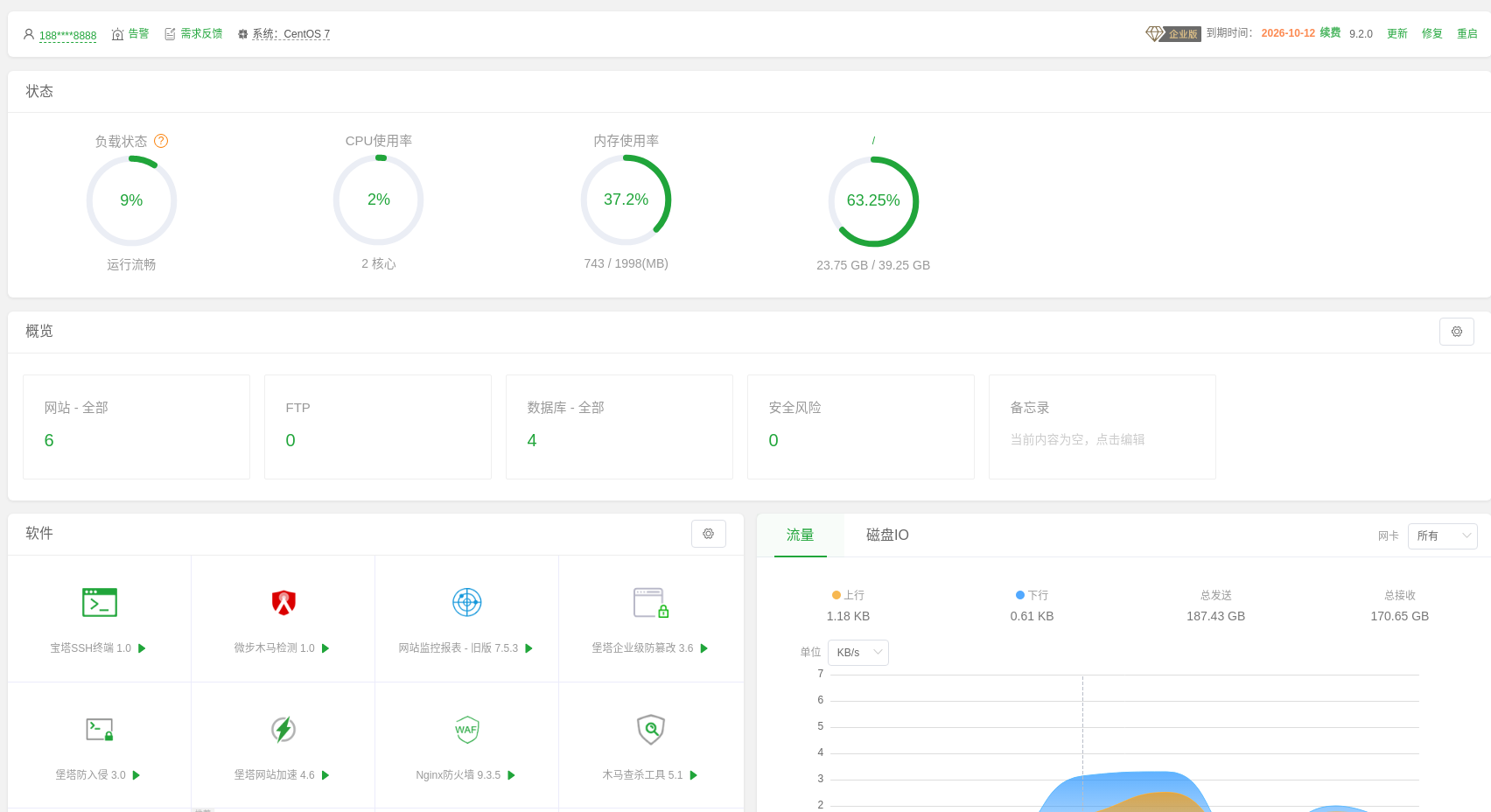
Task: Click the 内存使用率 37.2% gauge
Action: (x=626, y=199)
